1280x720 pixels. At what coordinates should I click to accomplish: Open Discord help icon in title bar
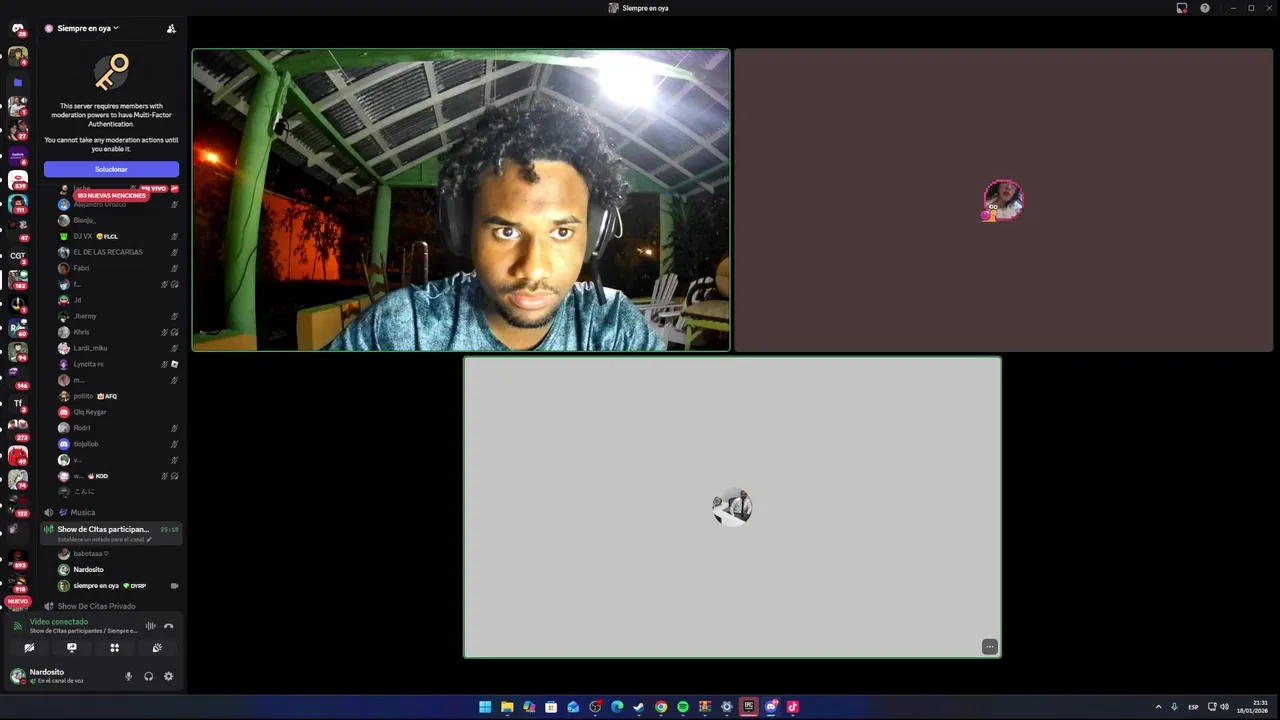pyautogui.click(x=1204, y=8)
